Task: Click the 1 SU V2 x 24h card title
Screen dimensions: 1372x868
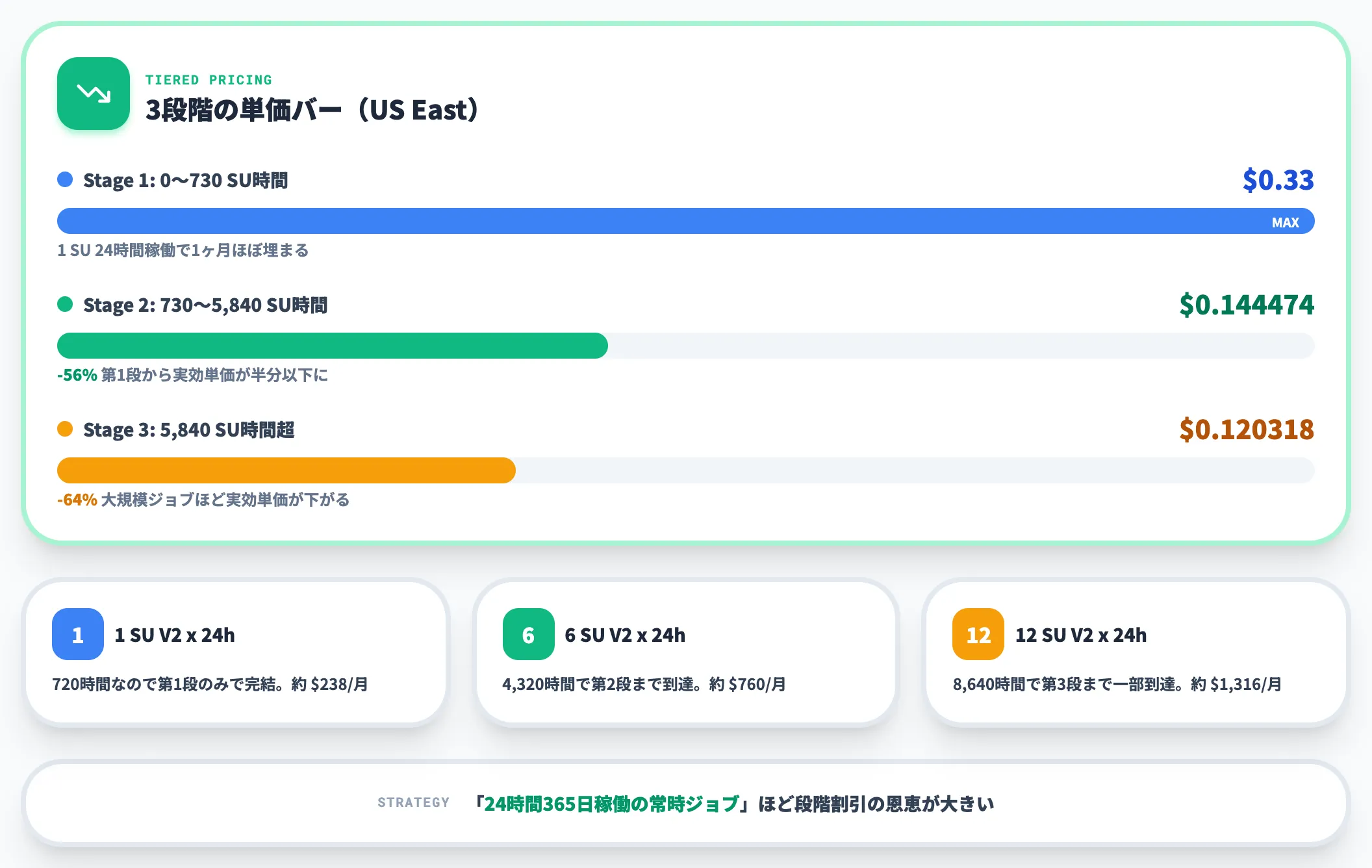Action: (175, 635)
